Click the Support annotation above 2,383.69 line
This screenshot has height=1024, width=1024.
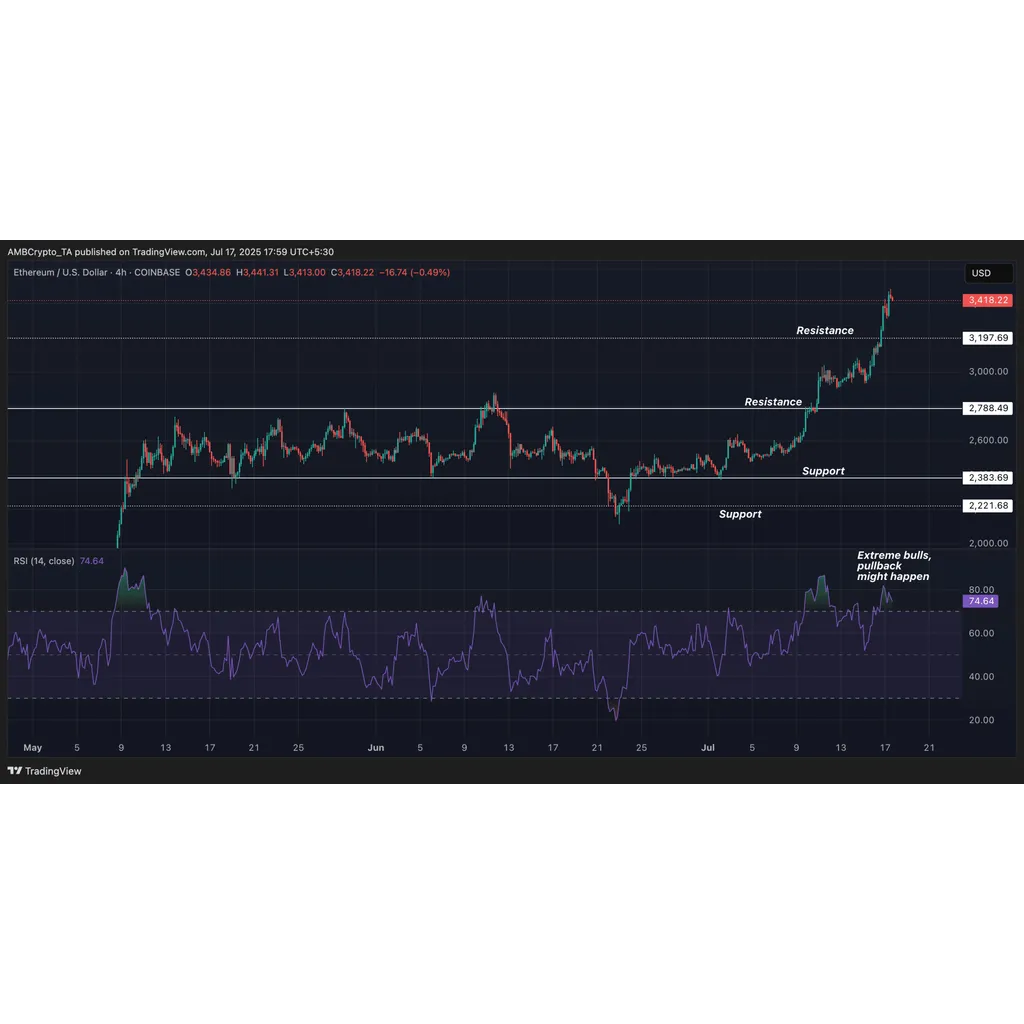pyautogui.click(x=823, y=471)
